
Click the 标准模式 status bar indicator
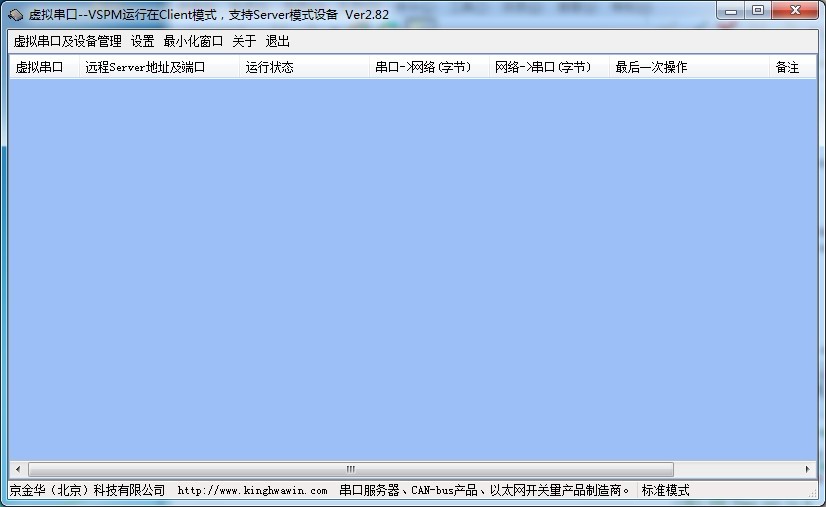coord(665,491)
